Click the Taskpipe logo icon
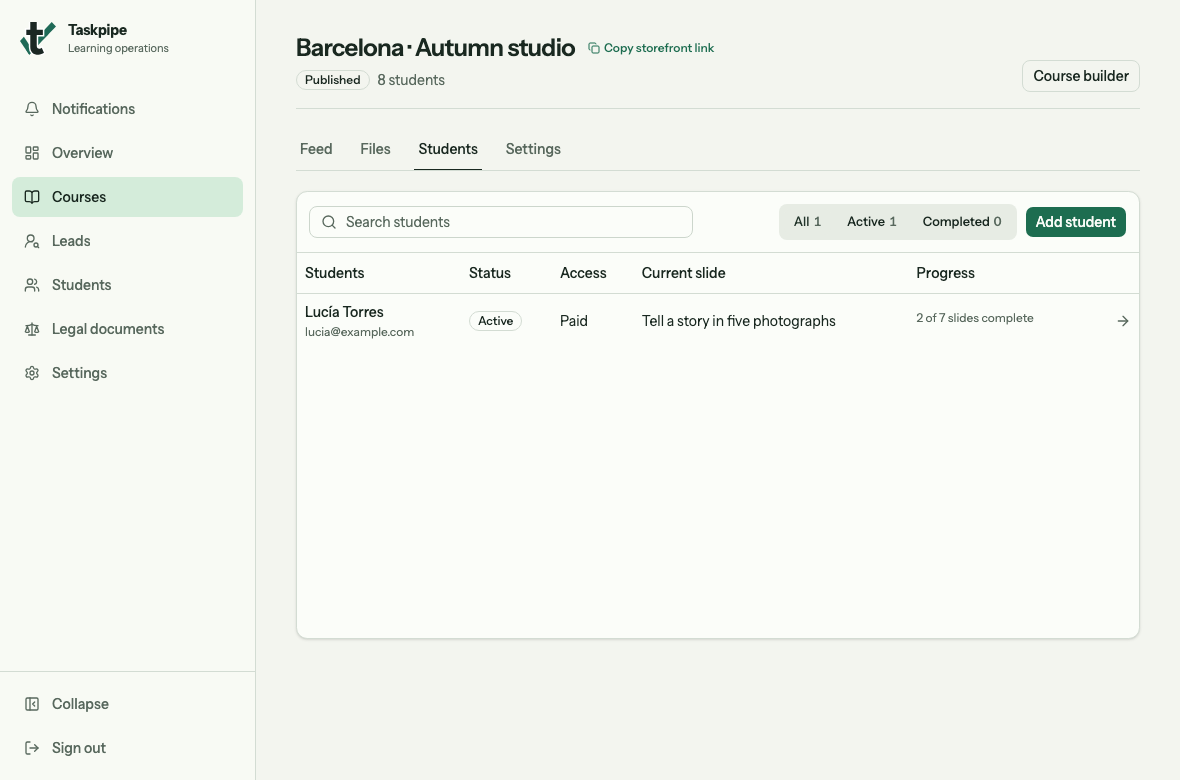Image resolution: width=1180 pixels, height=780 pixels. coord(38,38)
